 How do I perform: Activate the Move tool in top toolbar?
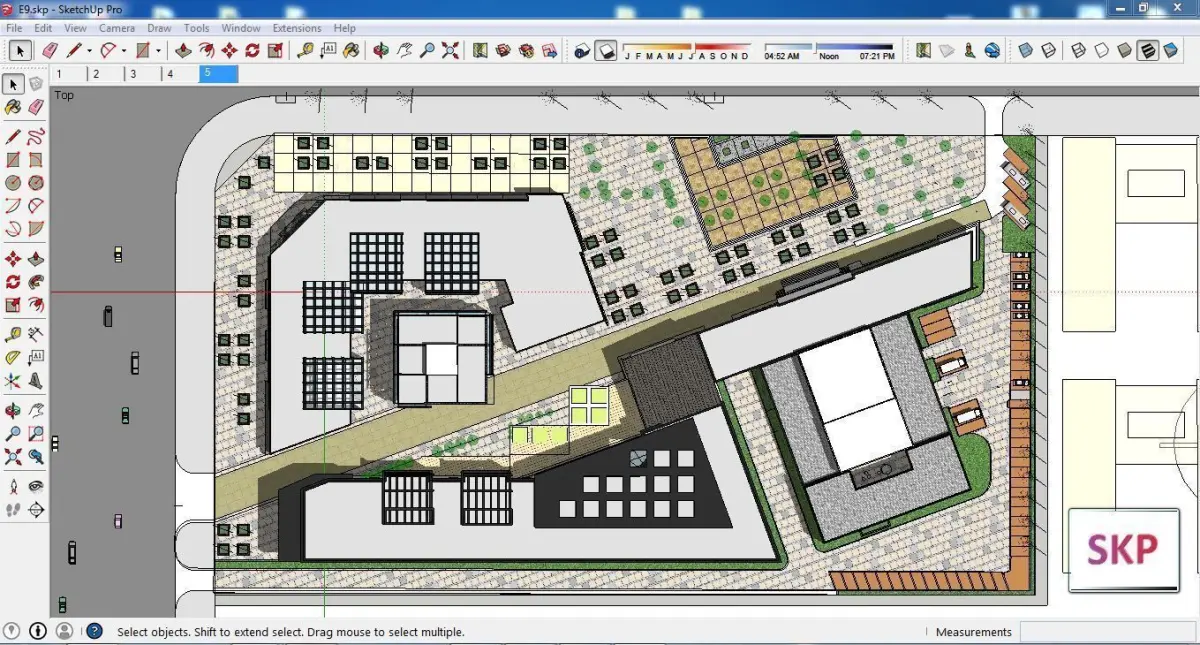(229, 50)
